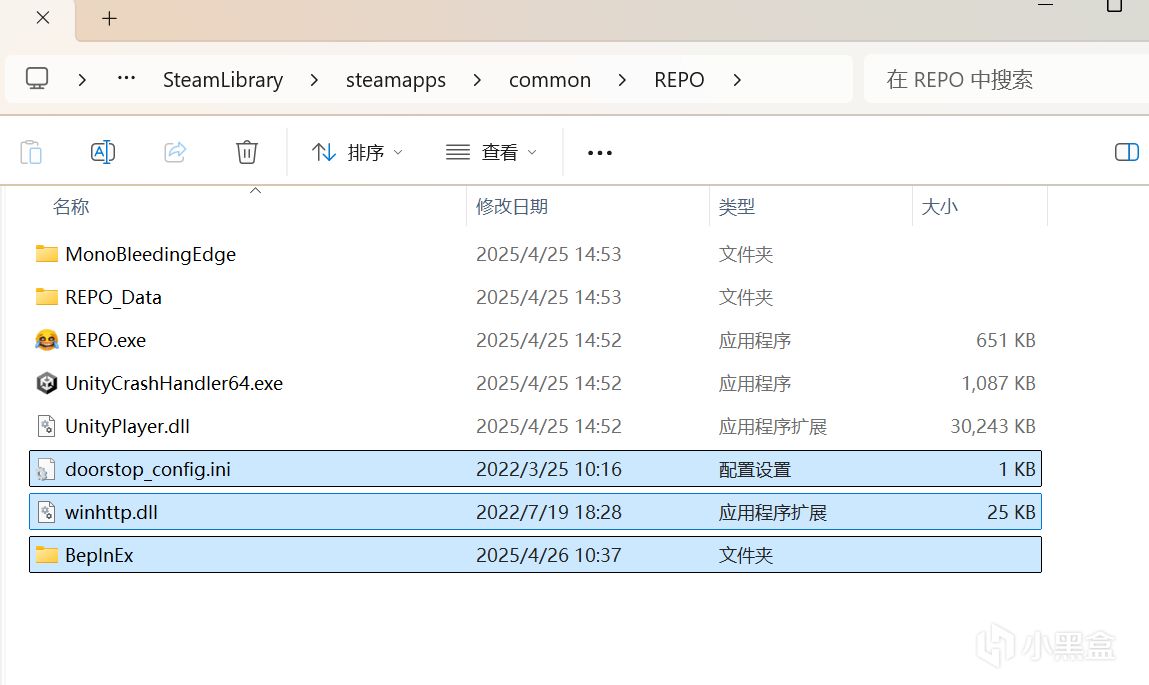Viewport: 1149px width, 685px height.
Task: Select the file name REPO_Data
Action: [113, 297]
